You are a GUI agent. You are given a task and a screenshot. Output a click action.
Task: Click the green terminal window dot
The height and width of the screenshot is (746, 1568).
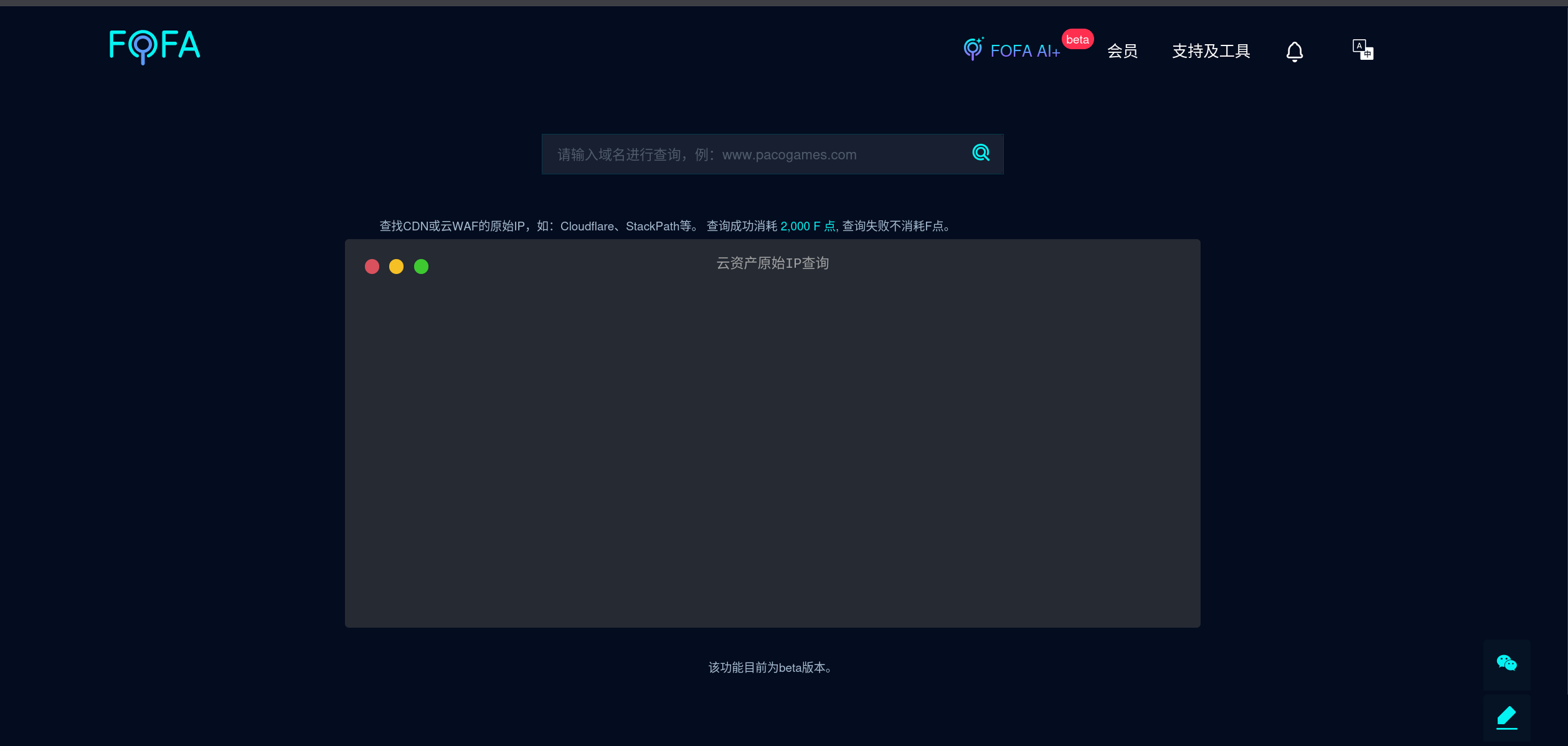[421, 267]
